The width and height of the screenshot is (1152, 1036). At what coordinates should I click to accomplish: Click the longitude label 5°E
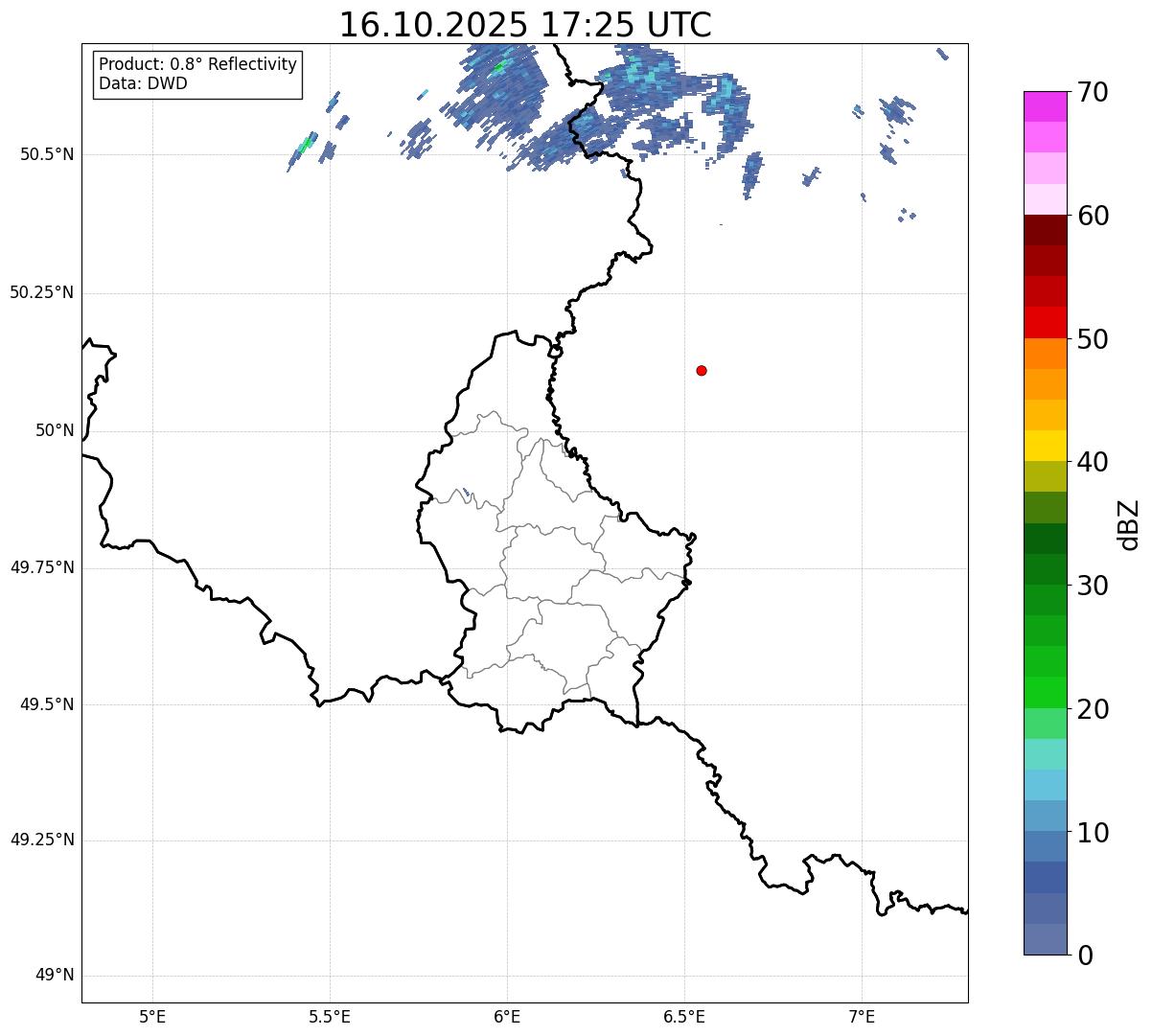pos(152,1016)
